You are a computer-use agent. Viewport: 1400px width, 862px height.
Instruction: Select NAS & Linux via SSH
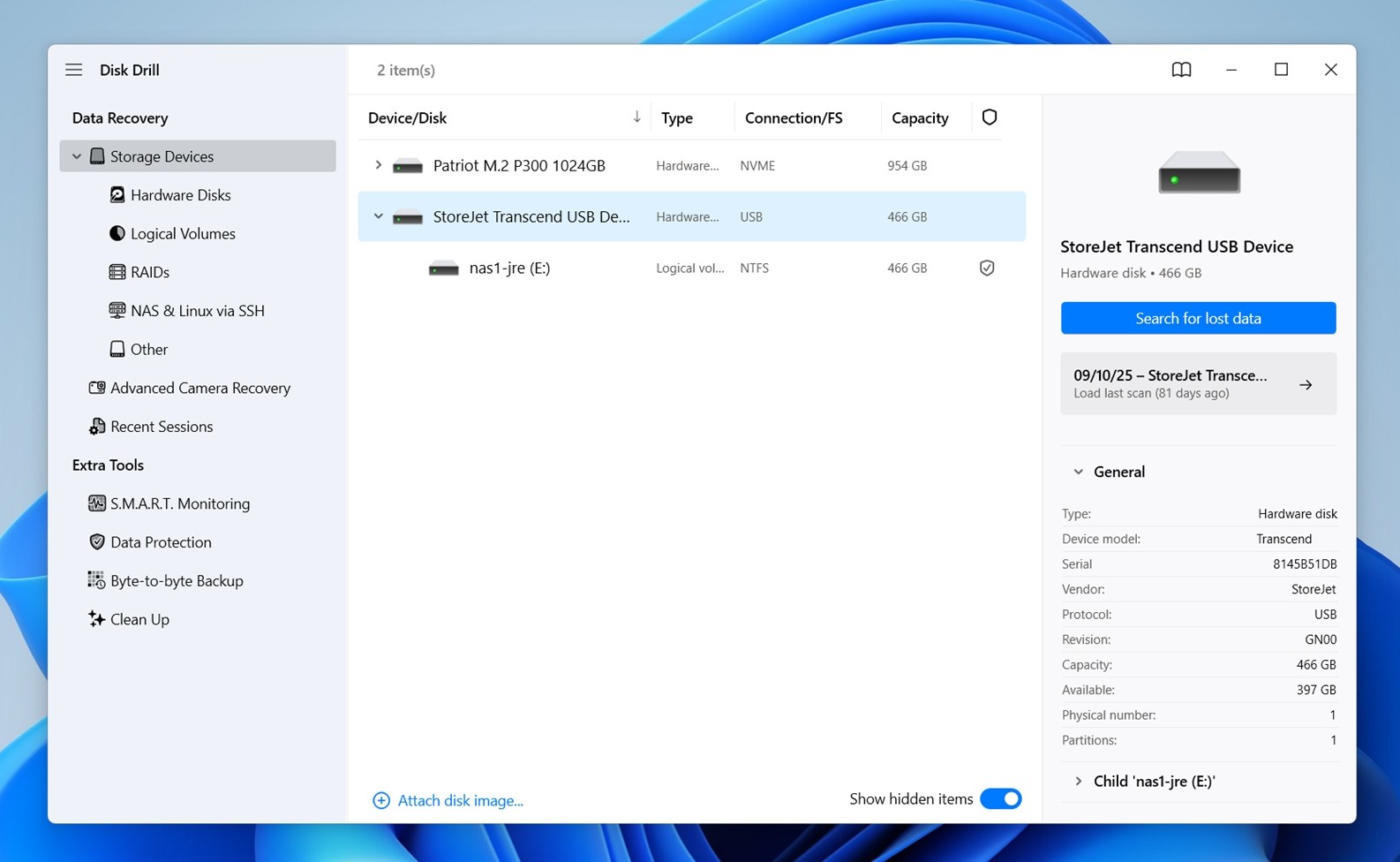pyautogui.click(x=197, y=311)
